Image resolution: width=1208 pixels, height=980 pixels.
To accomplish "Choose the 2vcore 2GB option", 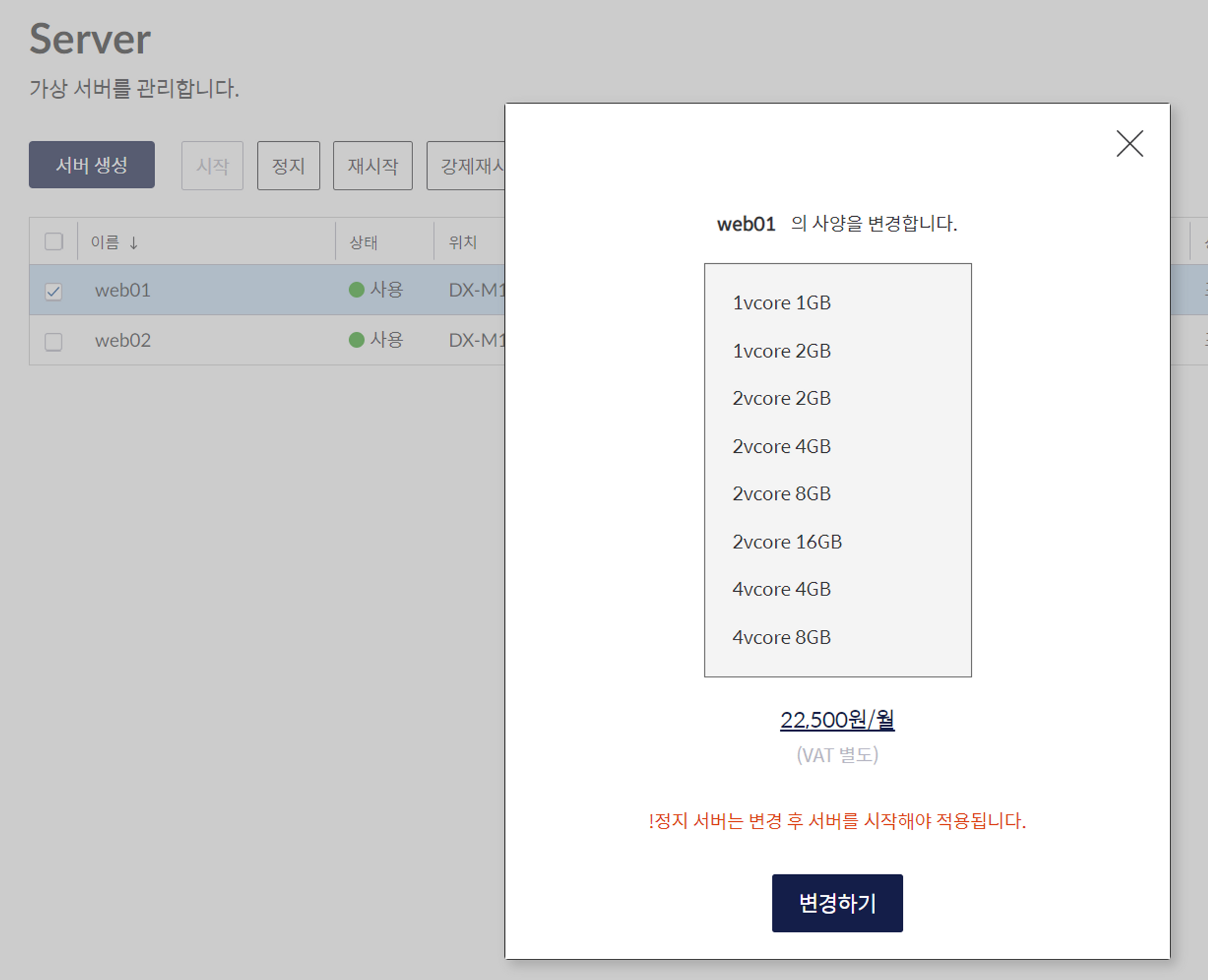I will [x=781, y=399].
